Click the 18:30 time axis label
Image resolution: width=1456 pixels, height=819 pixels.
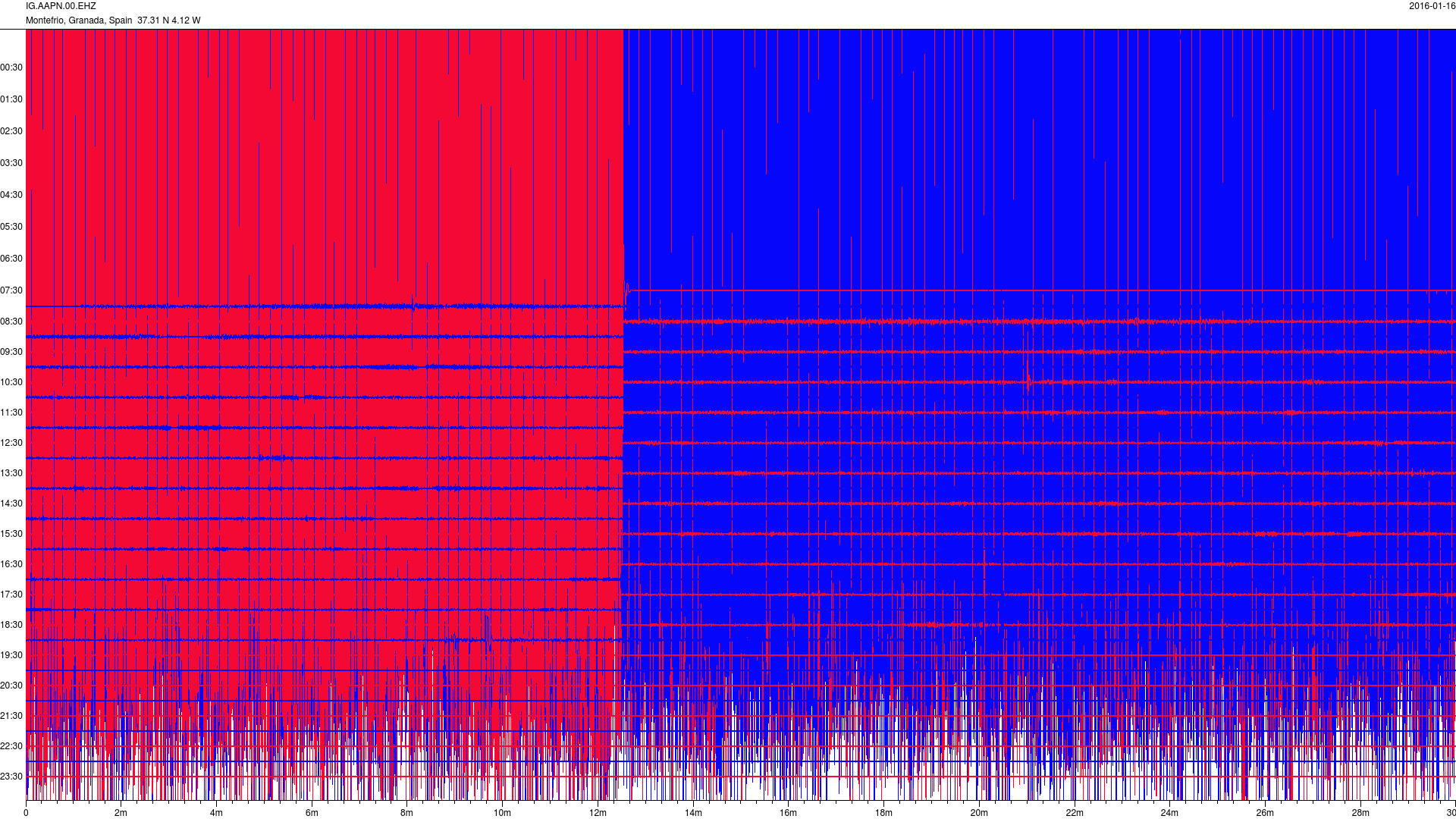[x=11, y=625]
